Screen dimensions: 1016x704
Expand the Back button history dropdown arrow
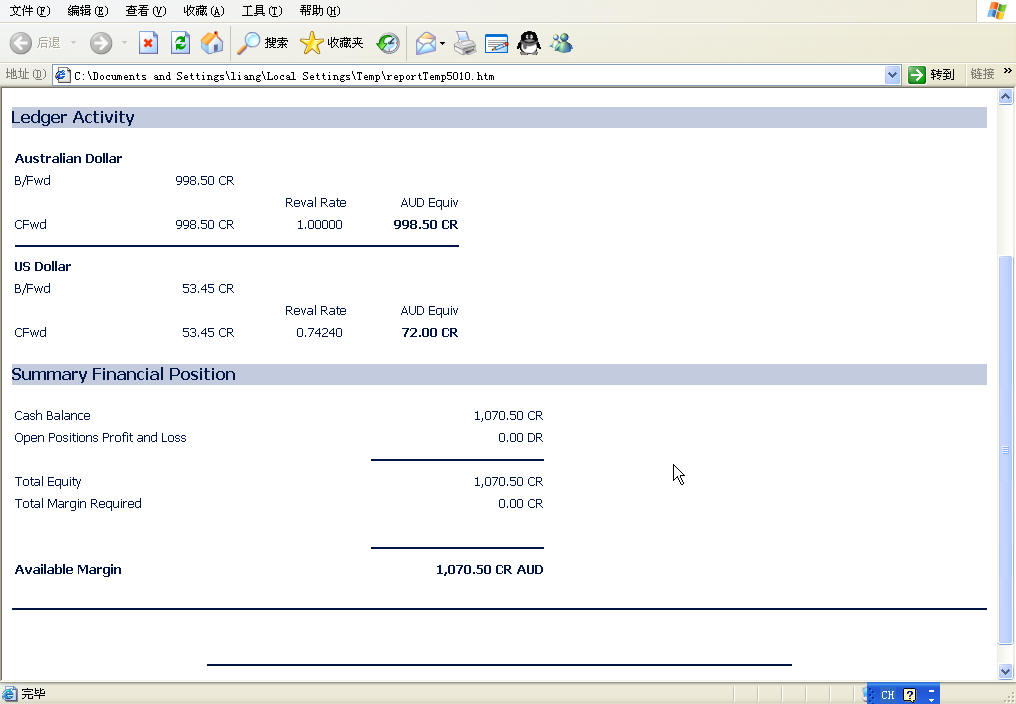(x=73, y=43)
